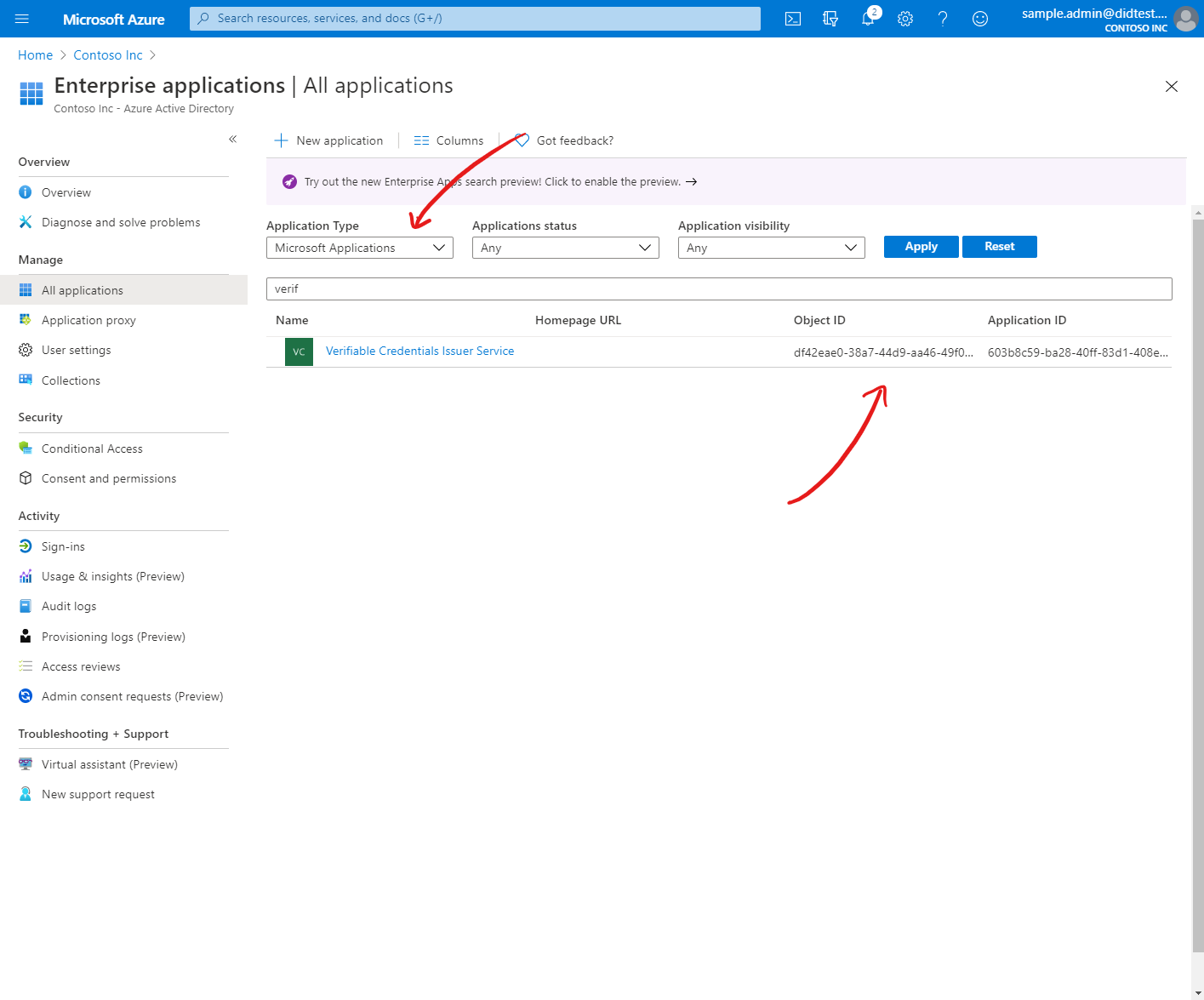
Task: Focus the top Search resources field
Action: pos(475,19)
